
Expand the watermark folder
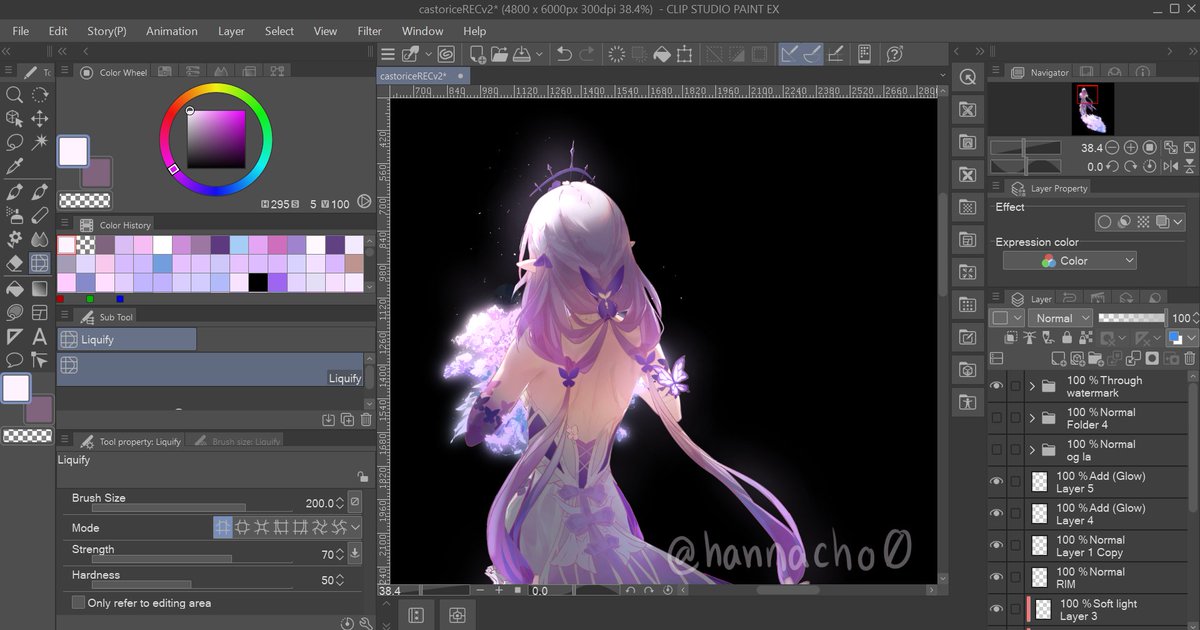point(1032,386)
